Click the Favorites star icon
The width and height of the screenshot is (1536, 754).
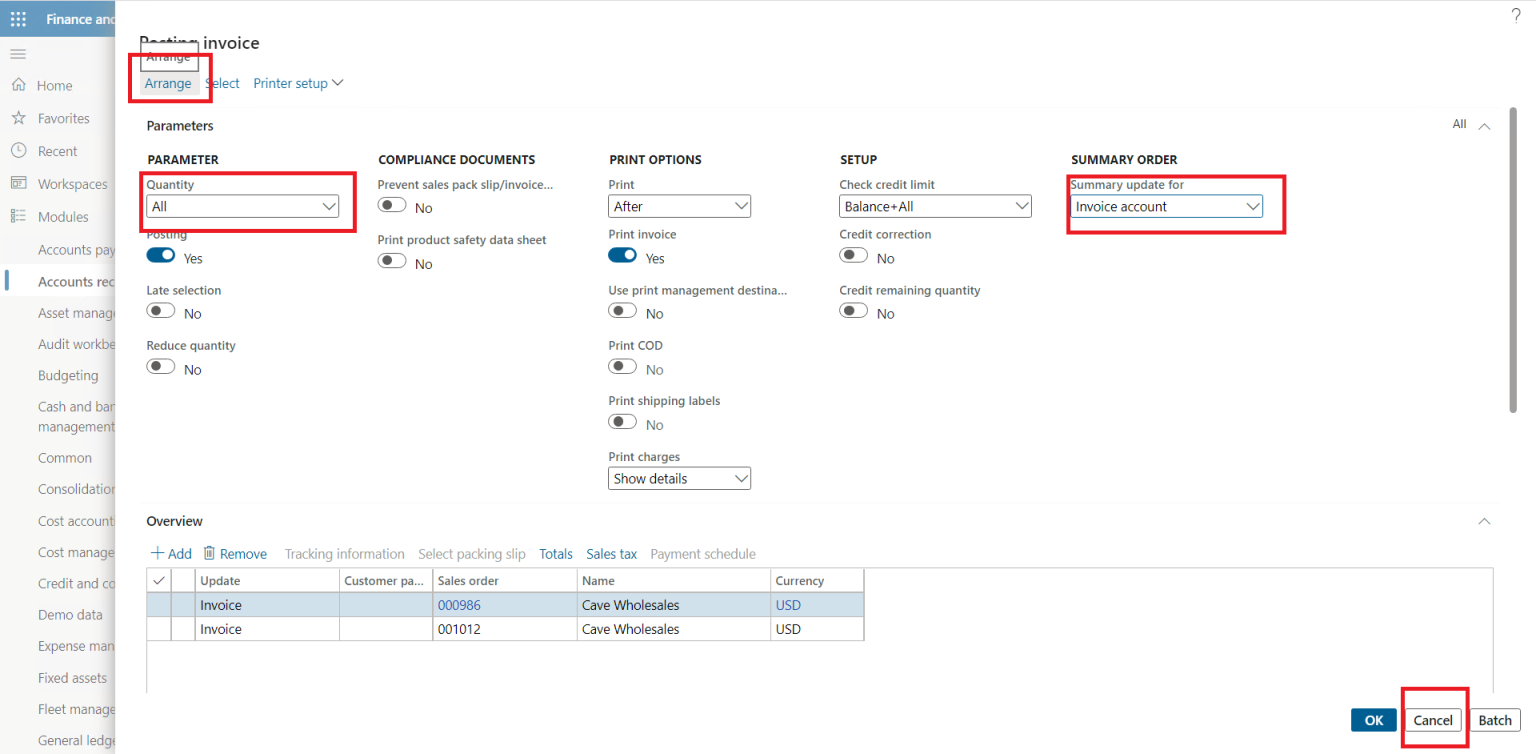tap(18, 117)
